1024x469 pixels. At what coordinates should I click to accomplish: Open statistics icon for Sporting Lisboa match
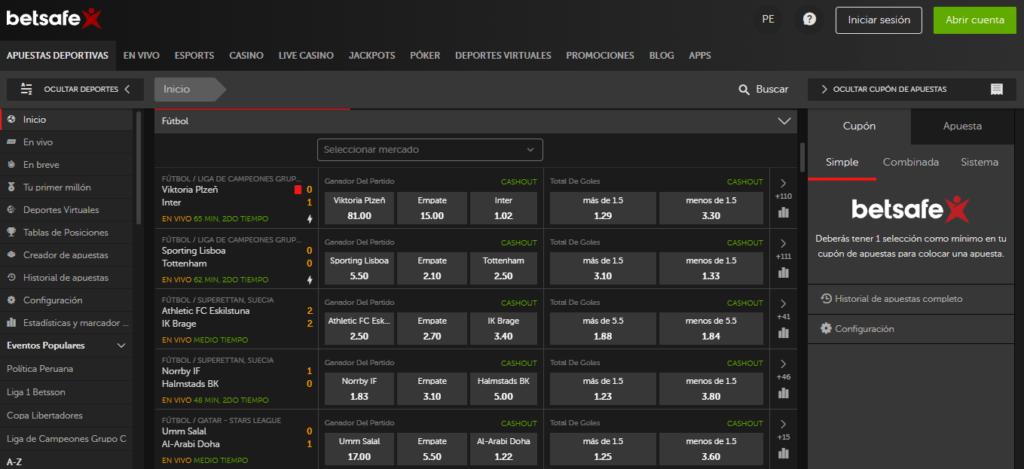(x=784, y=272)
